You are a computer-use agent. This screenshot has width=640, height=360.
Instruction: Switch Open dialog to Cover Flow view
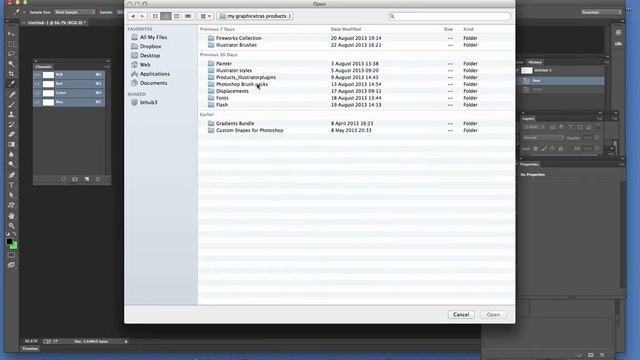coord(188,16)
